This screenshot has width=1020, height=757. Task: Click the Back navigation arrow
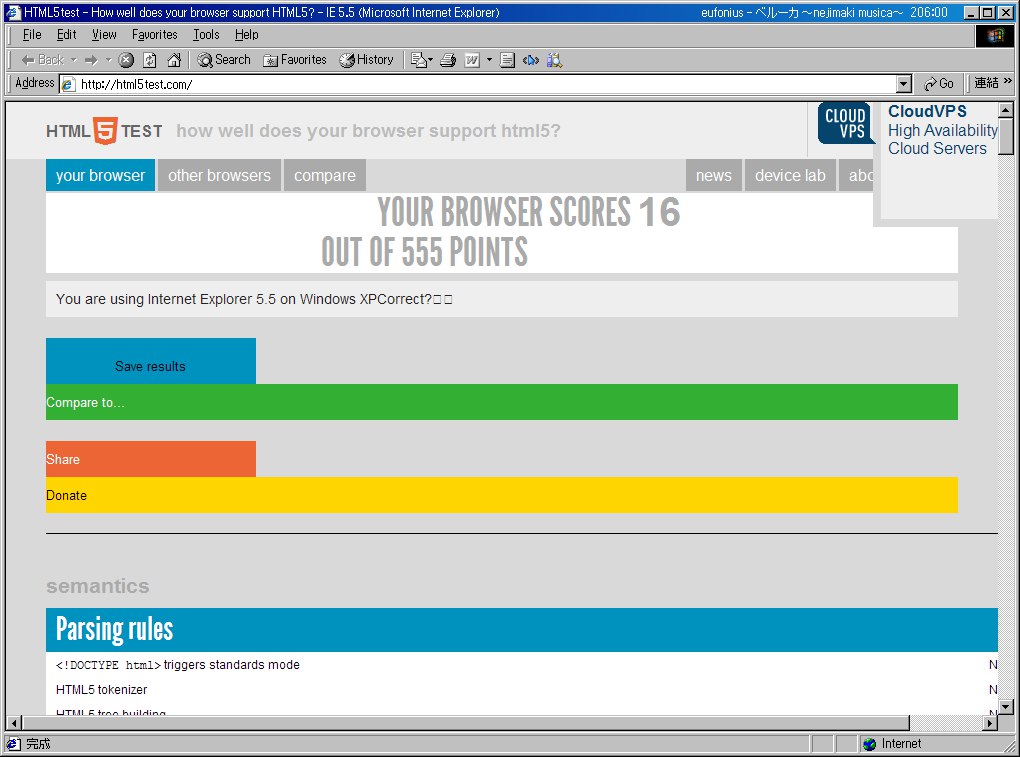[42, 60]
